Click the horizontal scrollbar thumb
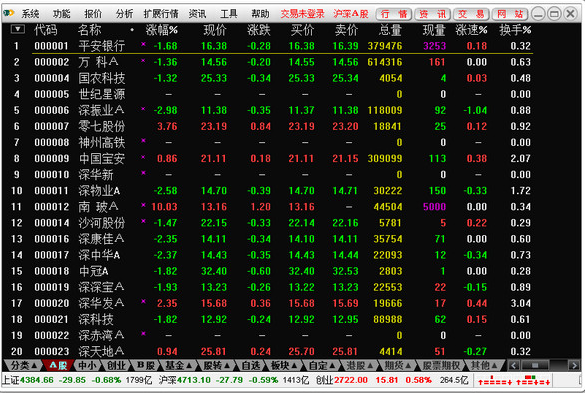 point(535,365)
